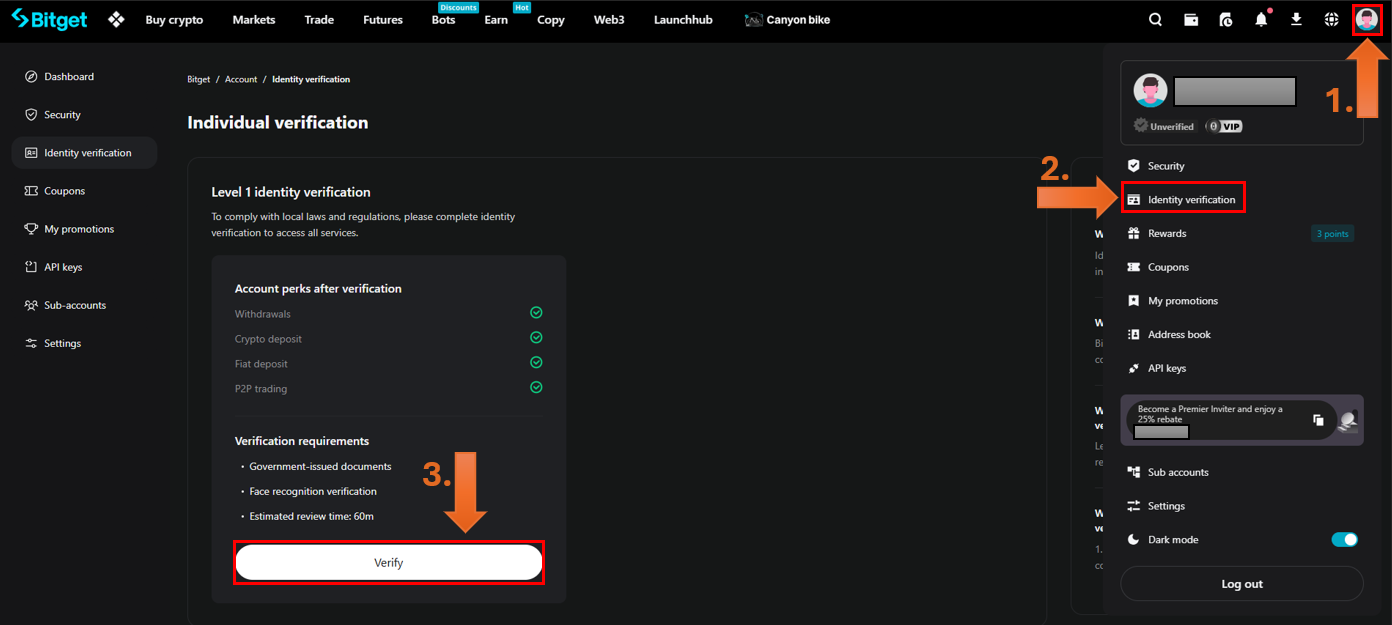Expand the Buy crypto menu
The height and width of the screenshot is (625, 1392).
click(174, 20)
